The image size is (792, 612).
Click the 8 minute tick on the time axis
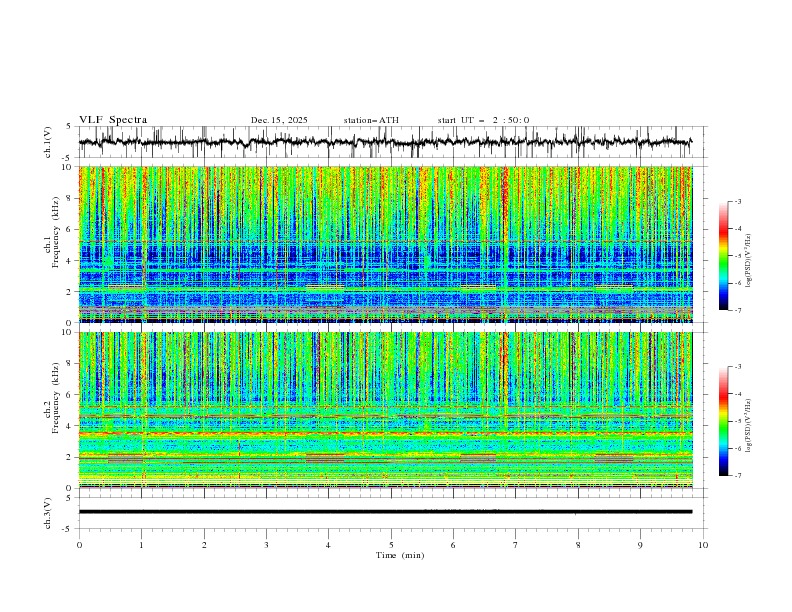click(x=578, y=544)
